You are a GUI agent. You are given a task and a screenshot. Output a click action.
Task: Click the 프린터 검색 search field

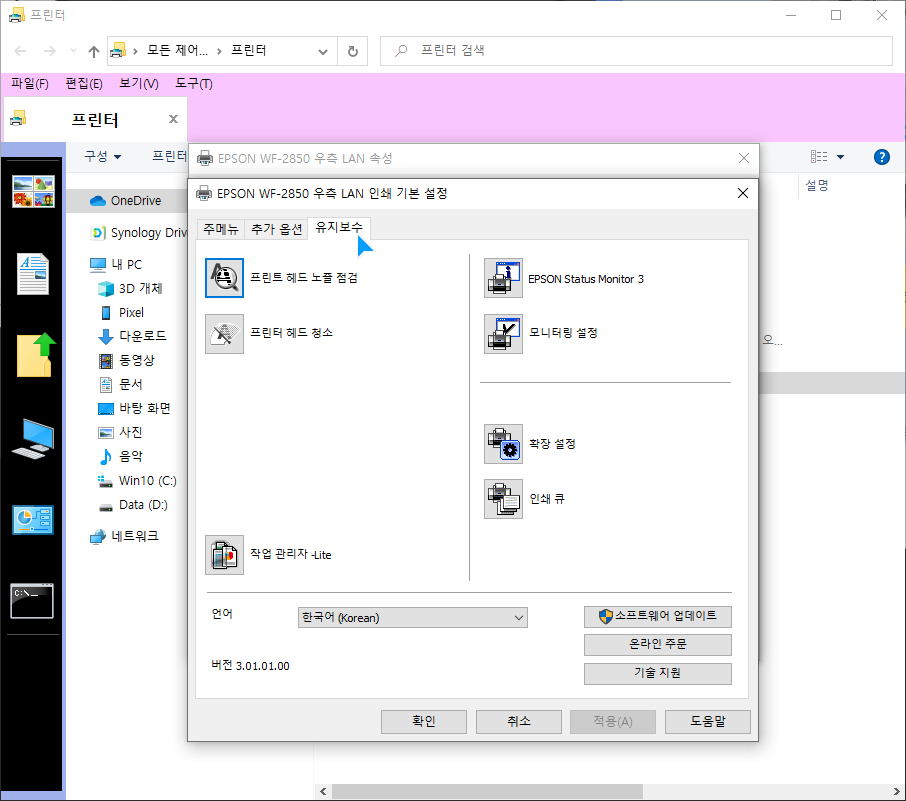click(x=636, y=51)
